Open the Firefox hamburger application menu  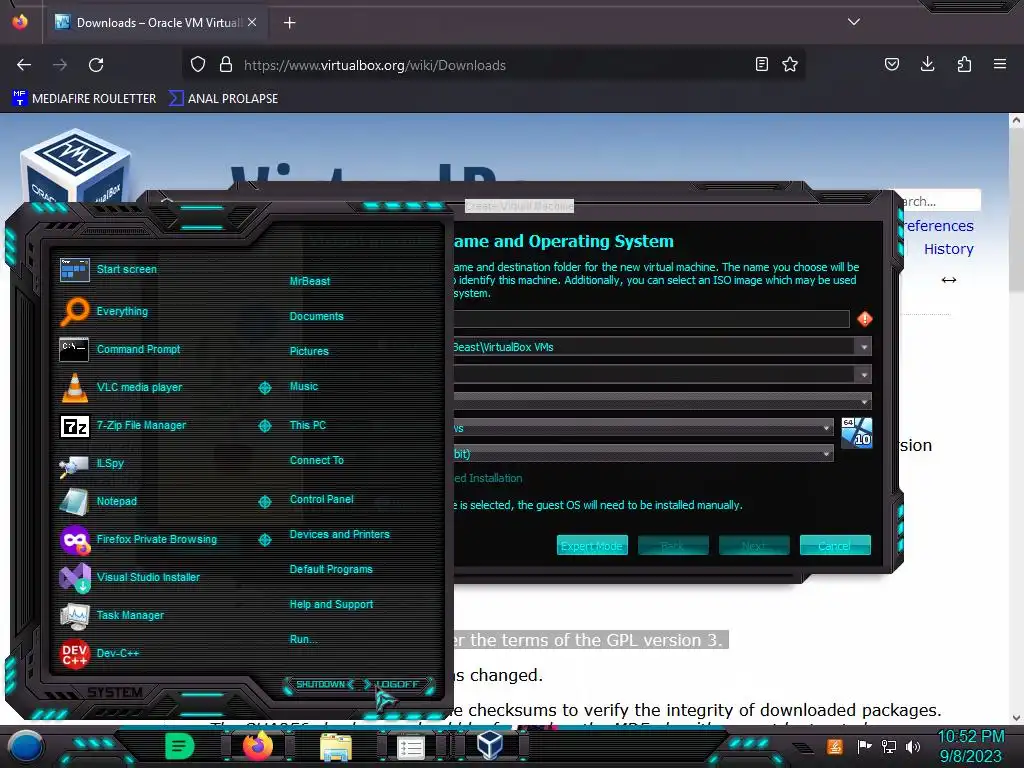[x=1000, y=64]
